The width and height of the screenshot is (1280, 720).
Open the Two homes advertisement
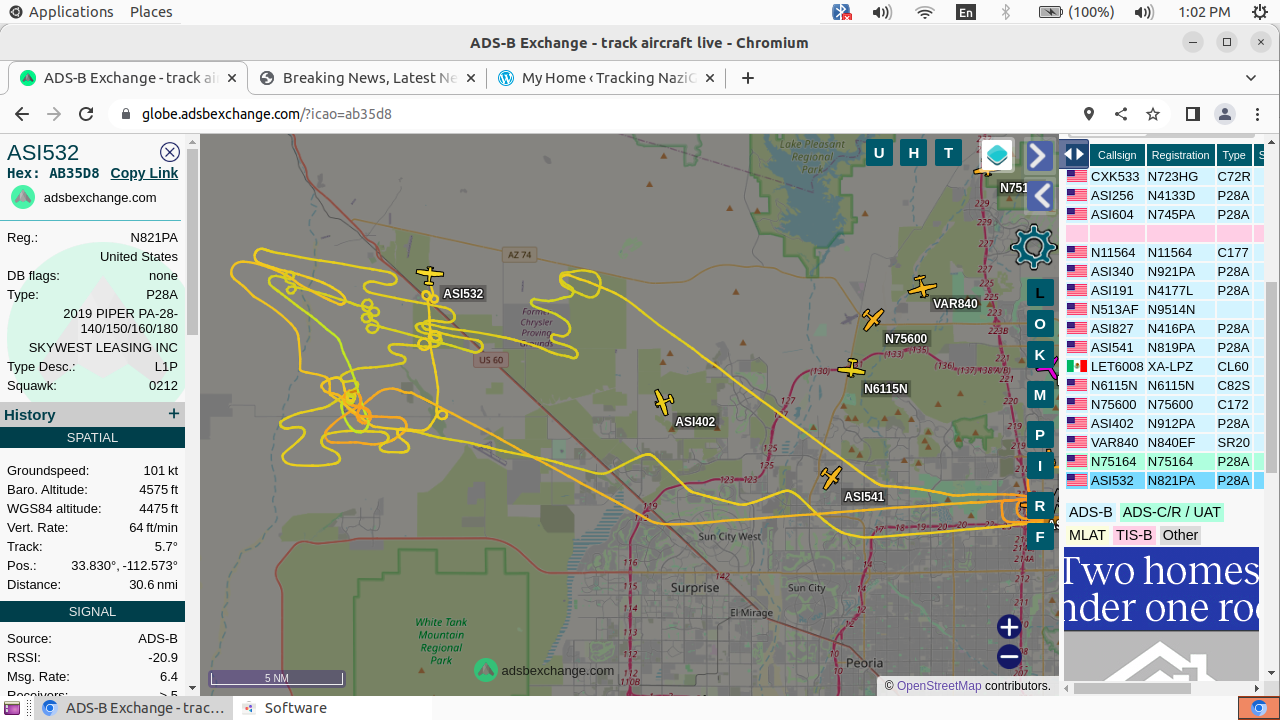pos(1161,614)
